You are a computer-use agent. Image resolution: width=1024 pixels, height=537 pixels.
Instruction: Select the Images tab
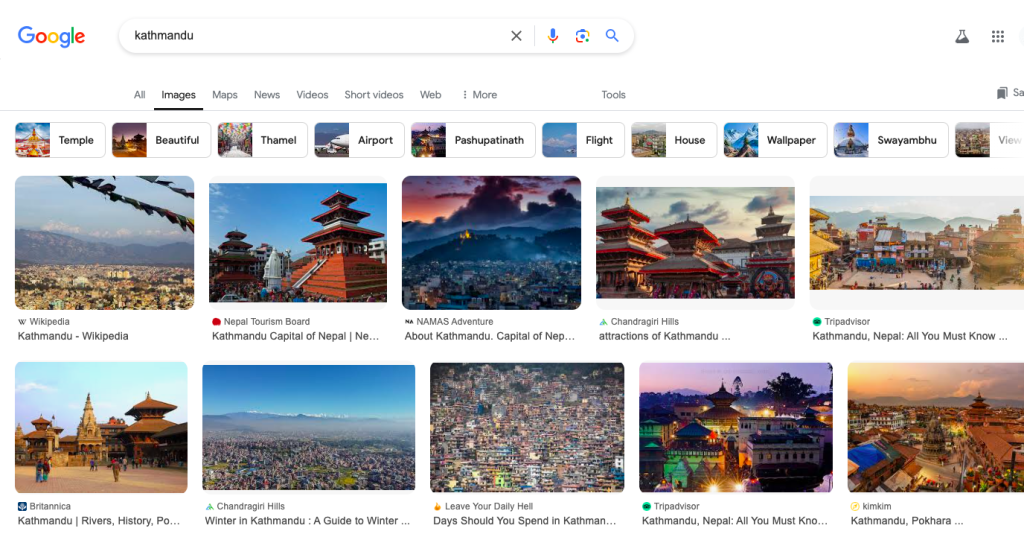click(x=178, y=95)
